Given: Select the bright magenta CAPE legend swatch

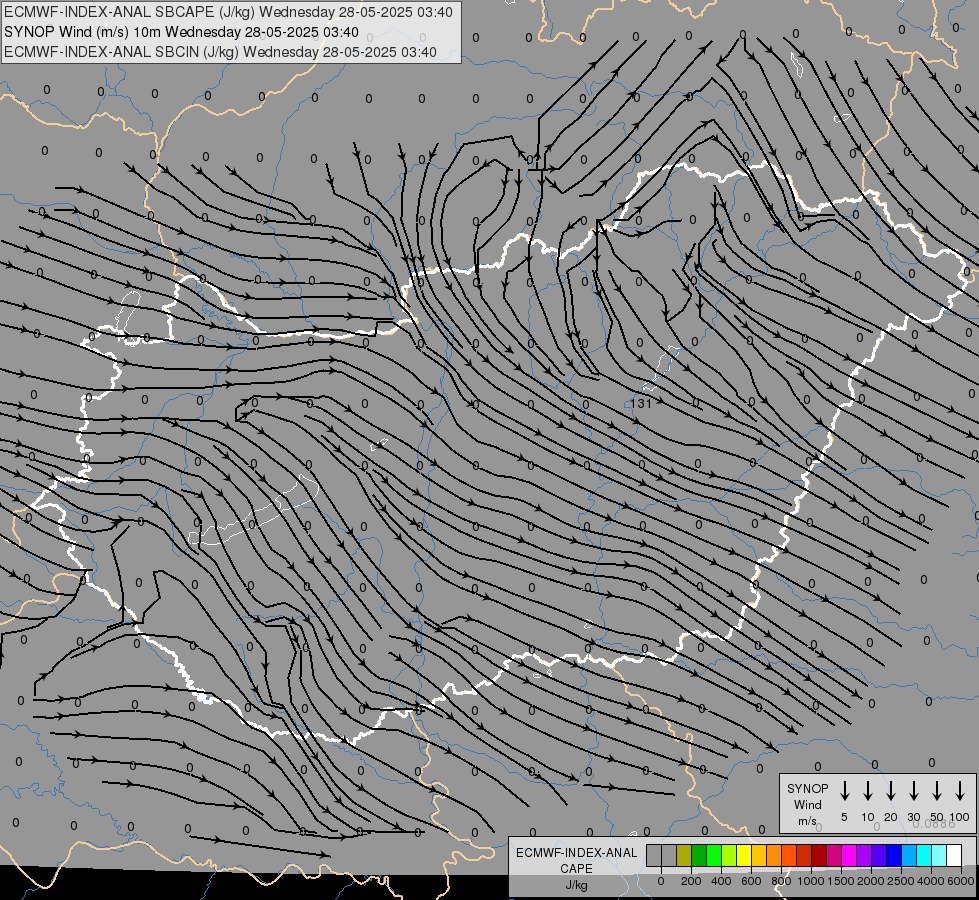Looking at the screenshot, I should 849,856.
